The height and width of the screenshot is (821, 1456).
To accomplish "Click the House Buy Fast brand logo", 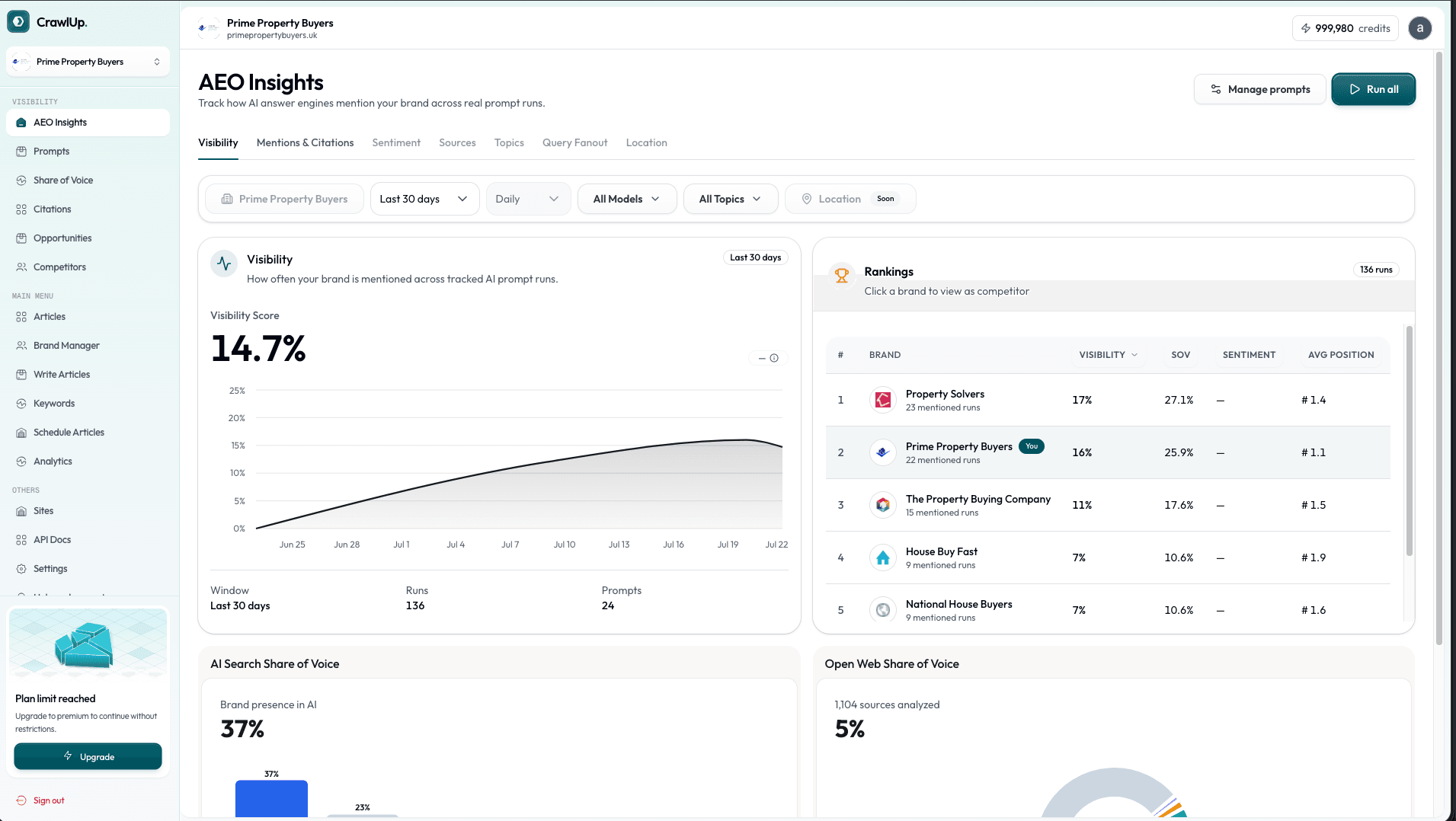I will tap(883, 557).
